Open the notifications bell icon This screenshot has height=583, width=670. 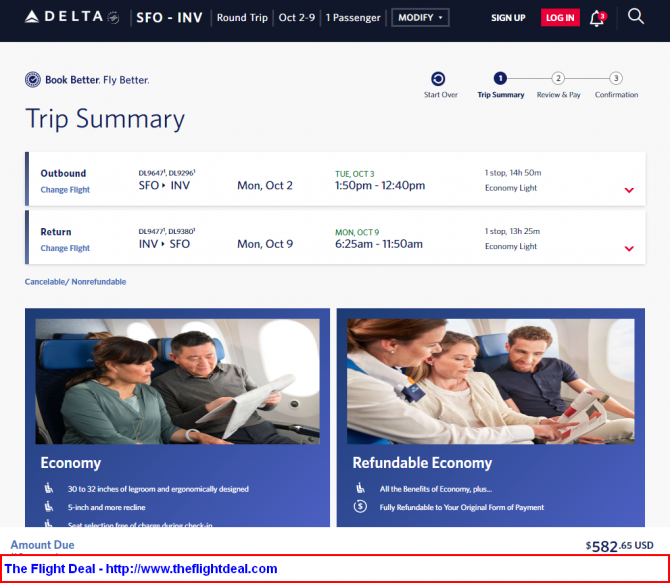click(x=597, y=18)
